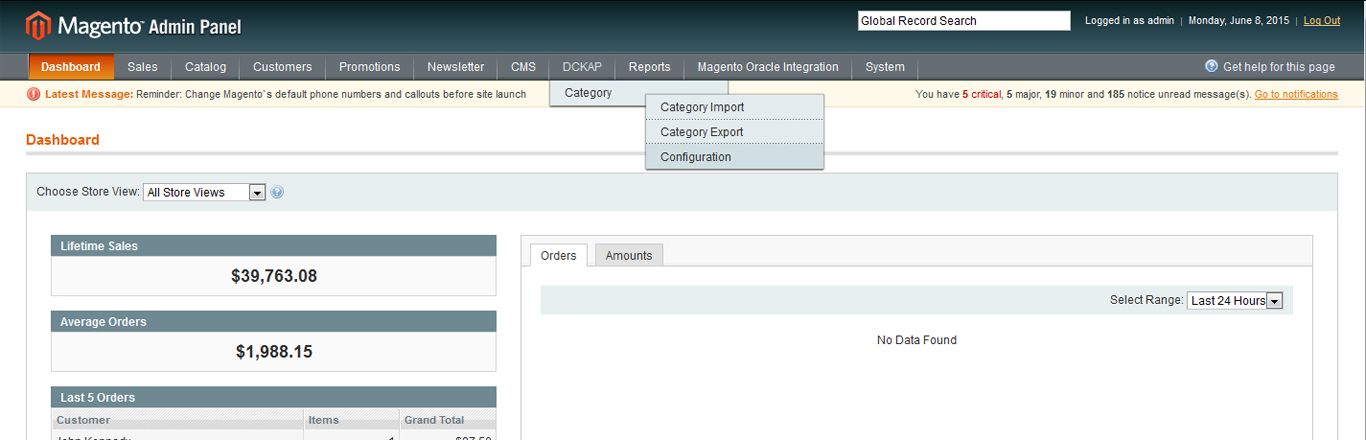Click the 5 critical messages count

coord(981,94)
